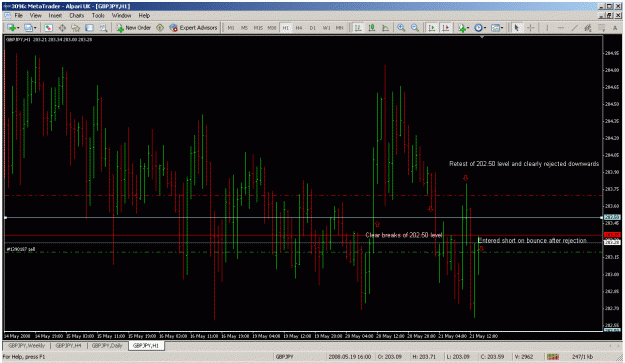Select the Crosshair tool
625x363 pixels.
point(531,27)
